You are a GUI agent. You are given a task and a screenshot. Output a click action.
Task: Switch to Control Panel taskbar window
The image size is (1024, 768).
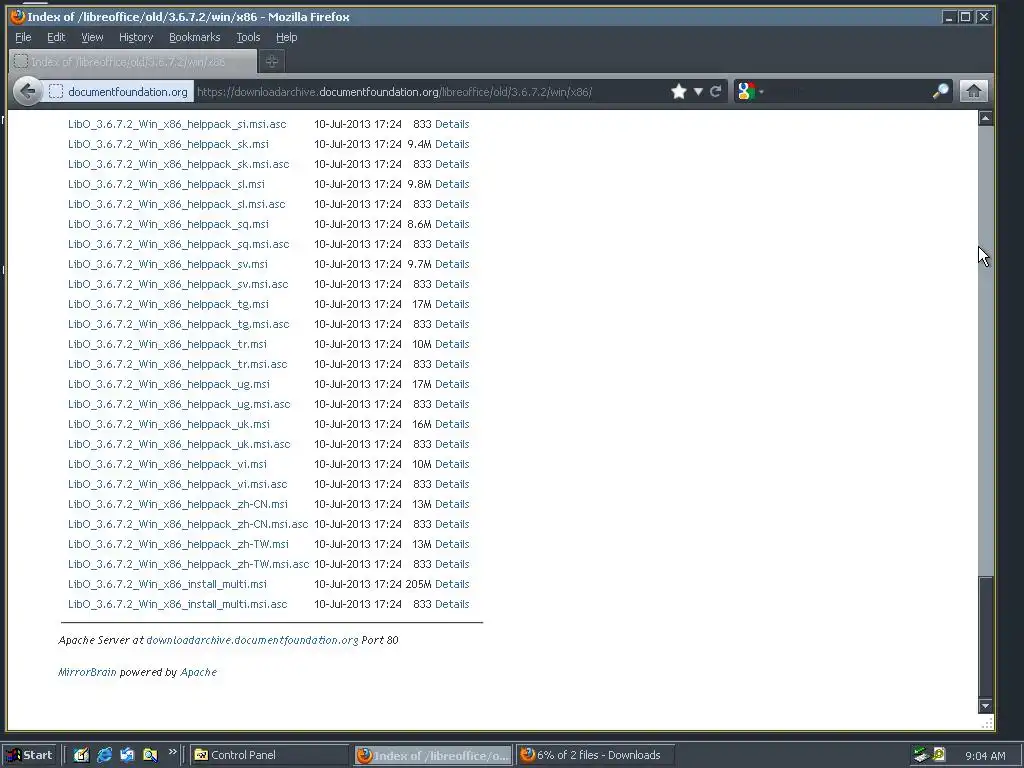tap(270, 755)
